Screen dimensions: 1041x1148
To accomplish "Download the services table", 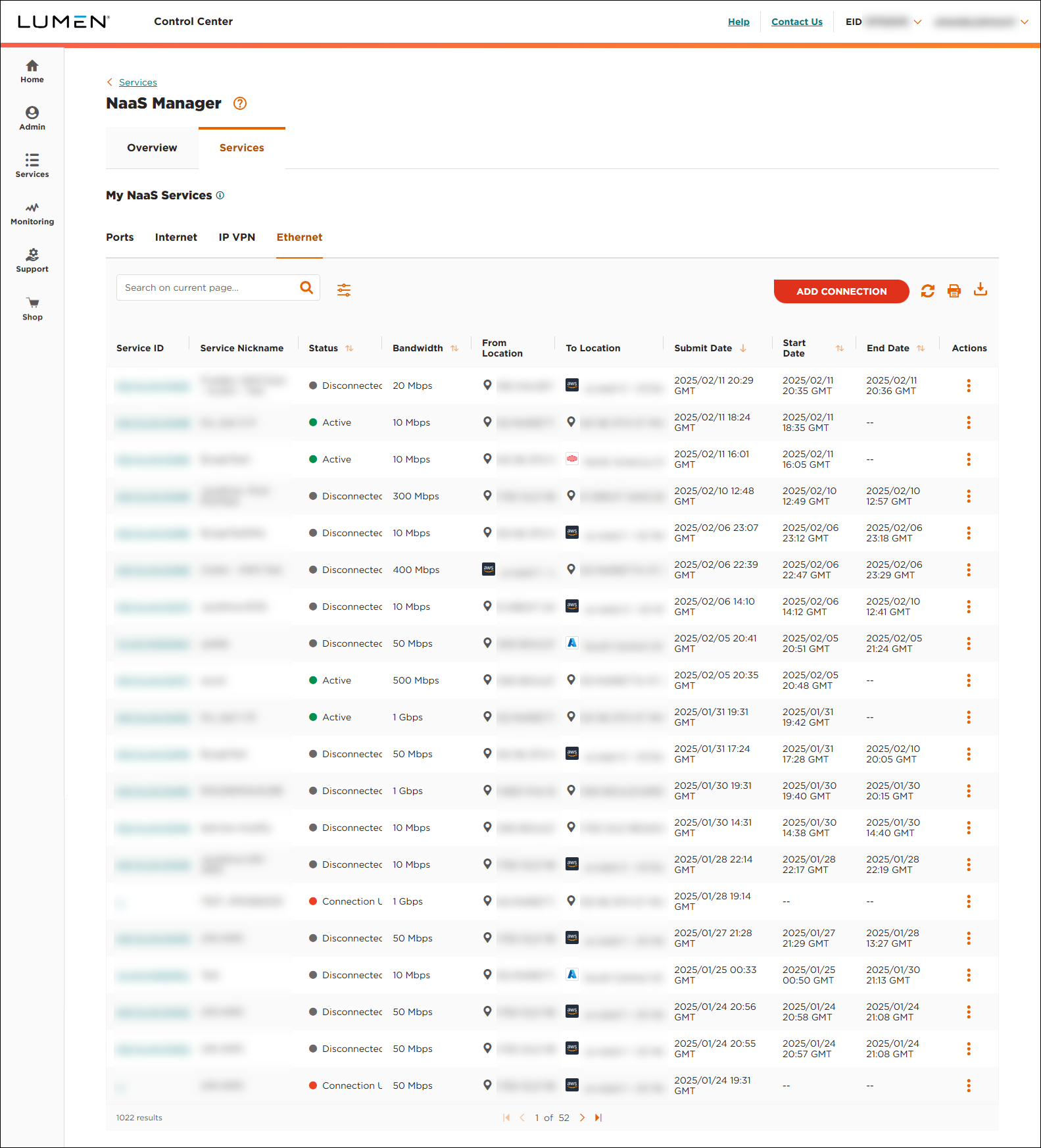I will tap(980, 289).
